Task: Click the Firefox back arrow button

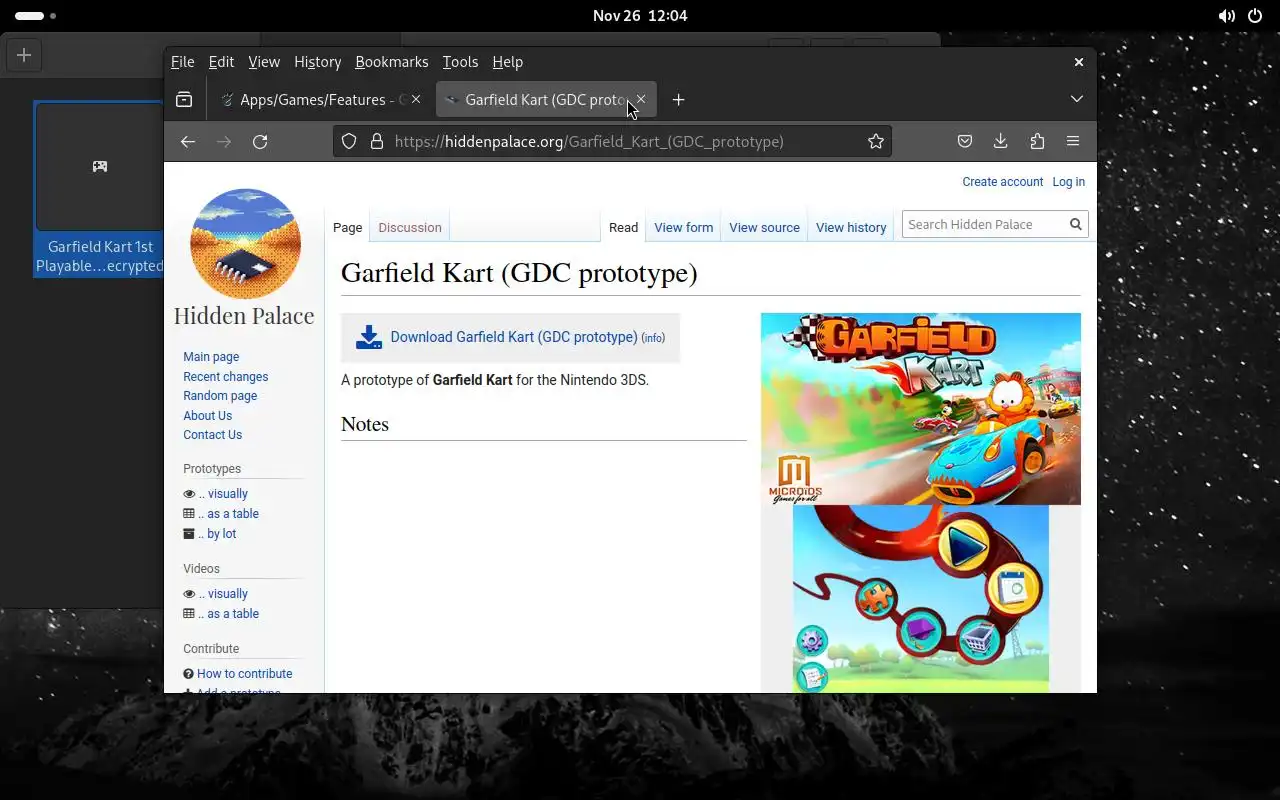Action: (x=188, y=142)
